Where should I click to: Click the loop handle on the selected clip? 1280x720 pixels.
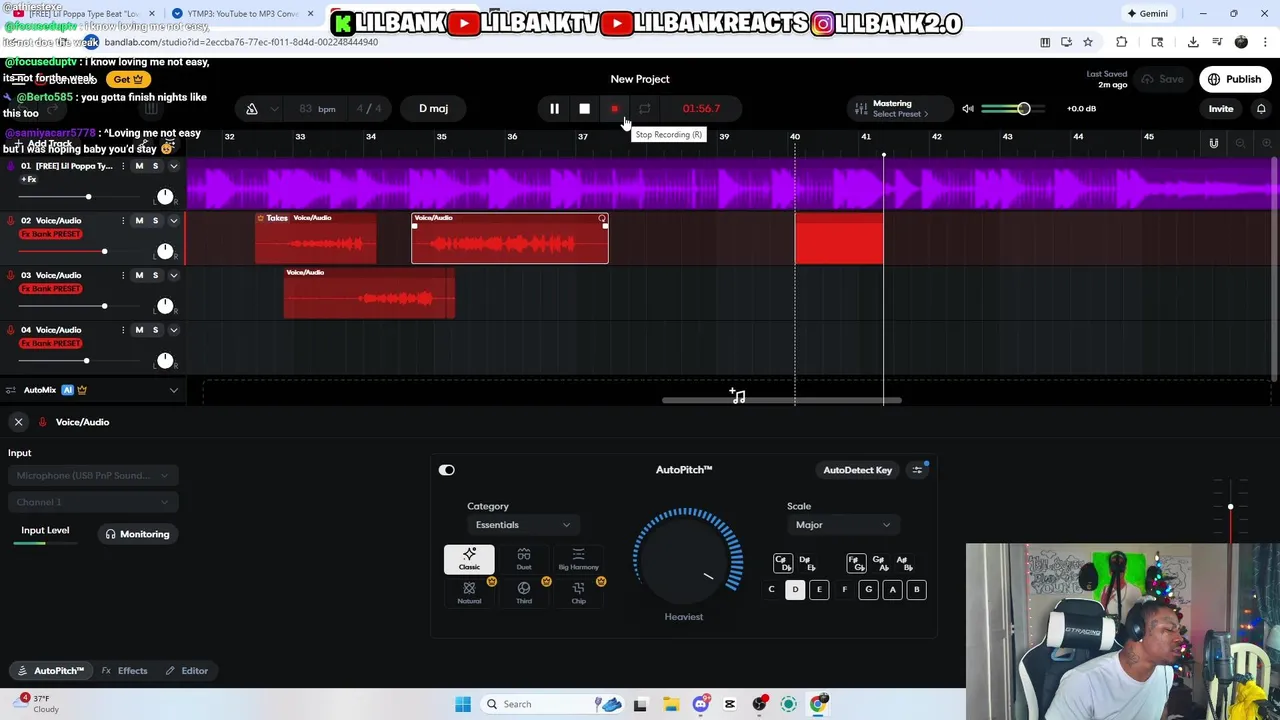coord(602,218)
